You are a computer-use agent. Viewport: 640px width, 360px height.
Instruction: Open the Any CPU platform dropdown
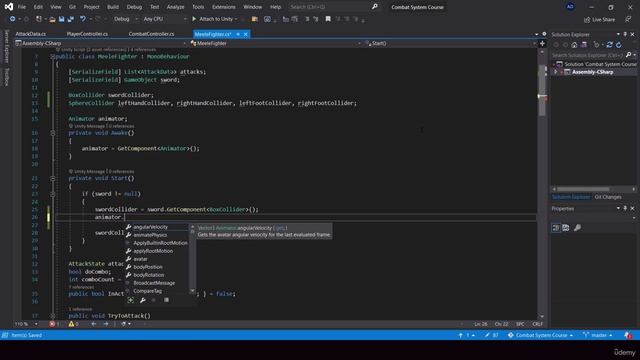click(165, 19)
